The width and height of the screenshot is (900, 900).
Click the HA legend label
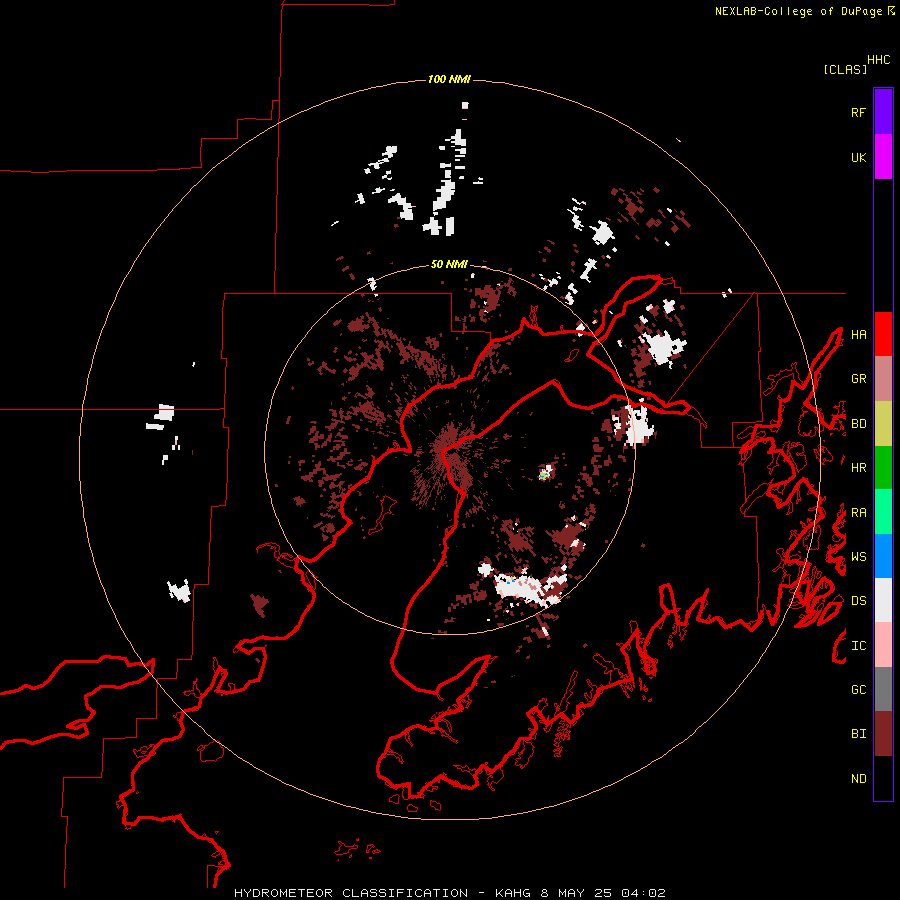[859, 335]
